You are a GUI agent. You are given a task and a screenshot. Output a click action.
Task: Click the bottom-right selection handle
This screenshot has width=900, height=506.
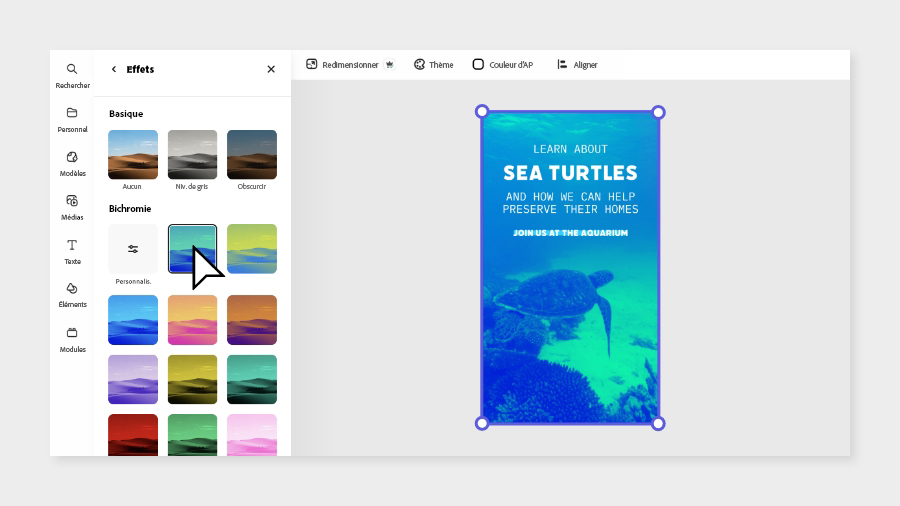click(658, 423)
